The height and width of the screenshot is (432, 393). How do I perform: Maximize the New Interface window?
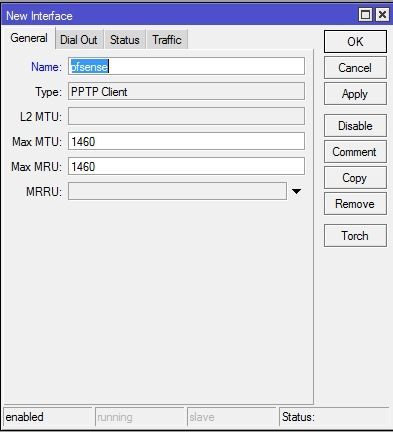pos(366,15)
